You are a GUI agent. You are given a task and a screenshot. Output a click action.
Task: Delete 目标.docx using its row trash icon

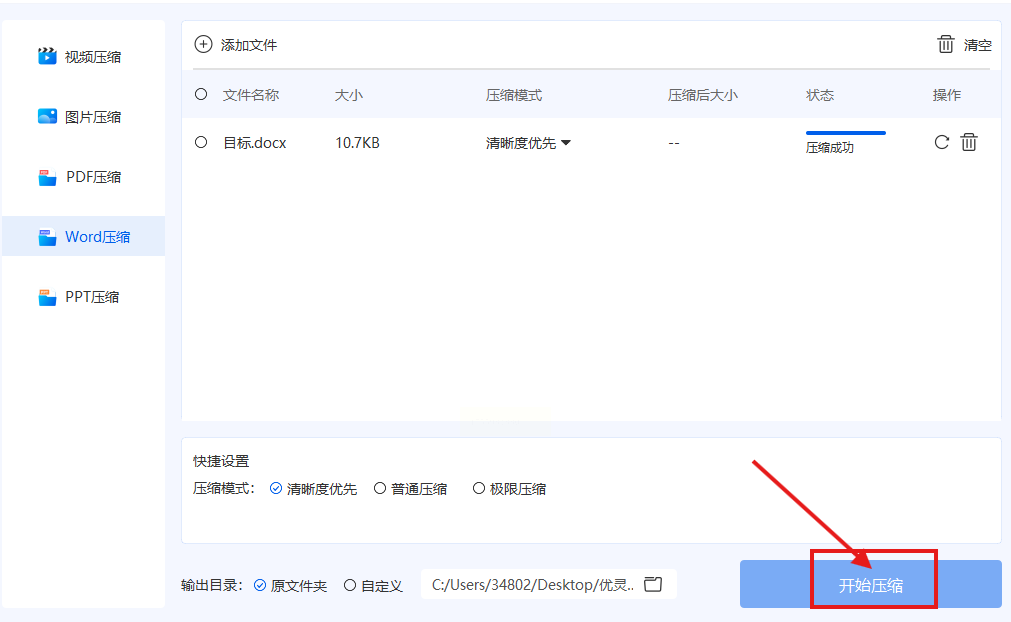(968, 142)
